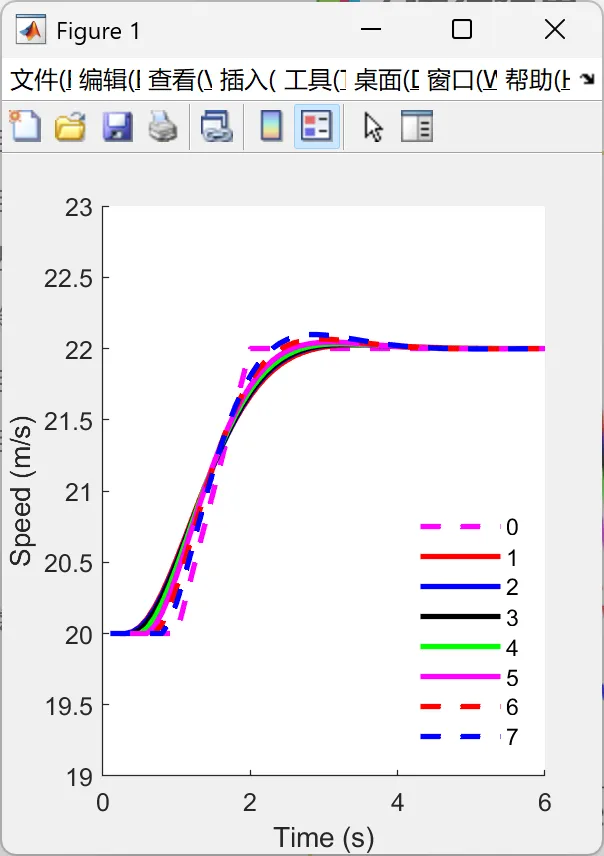Insert a colorbar using the toolbar icon
Viewport: 604px width, 856px height.
(271, 126)
